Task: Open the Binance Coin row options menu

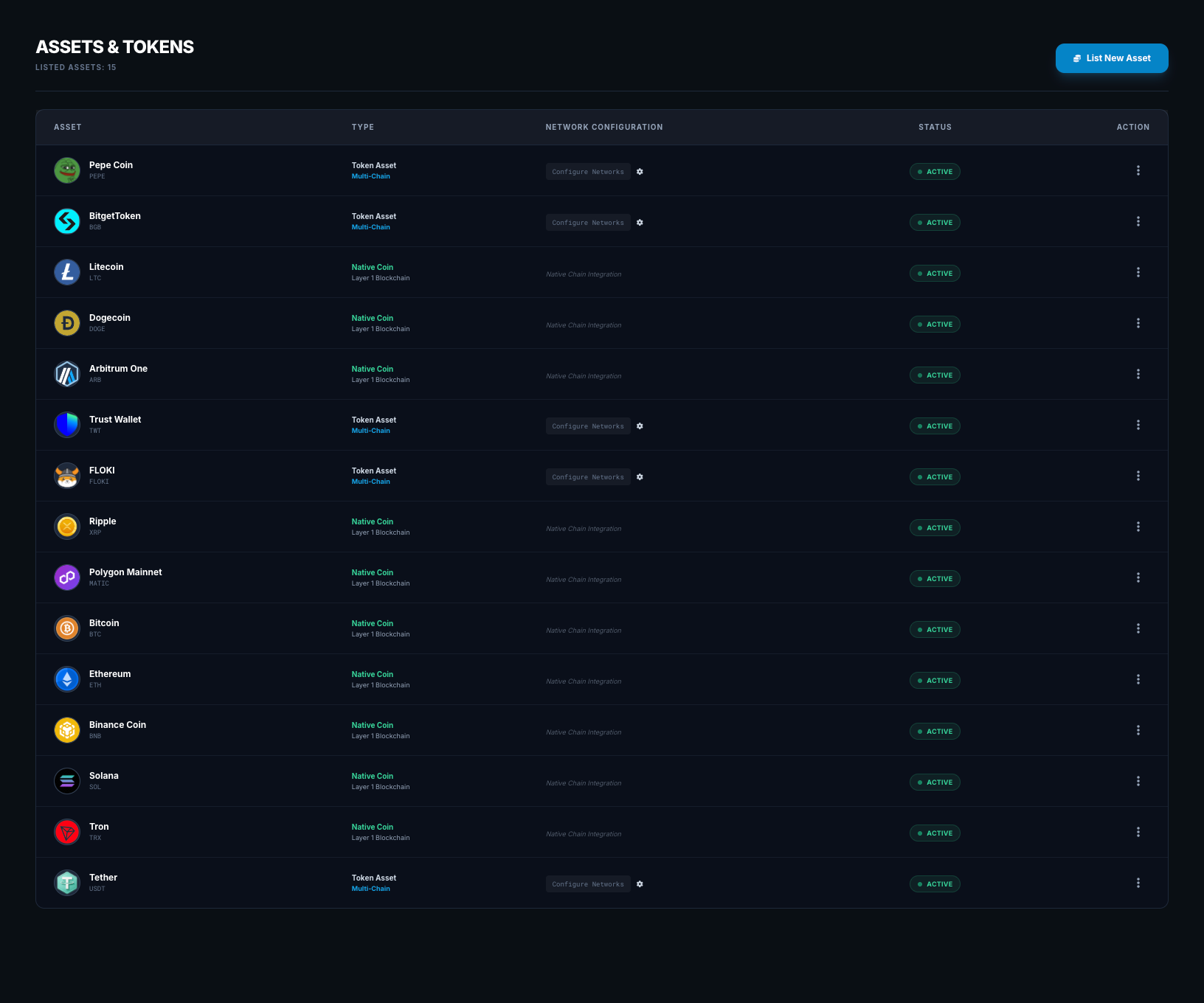Action: 1138,730
